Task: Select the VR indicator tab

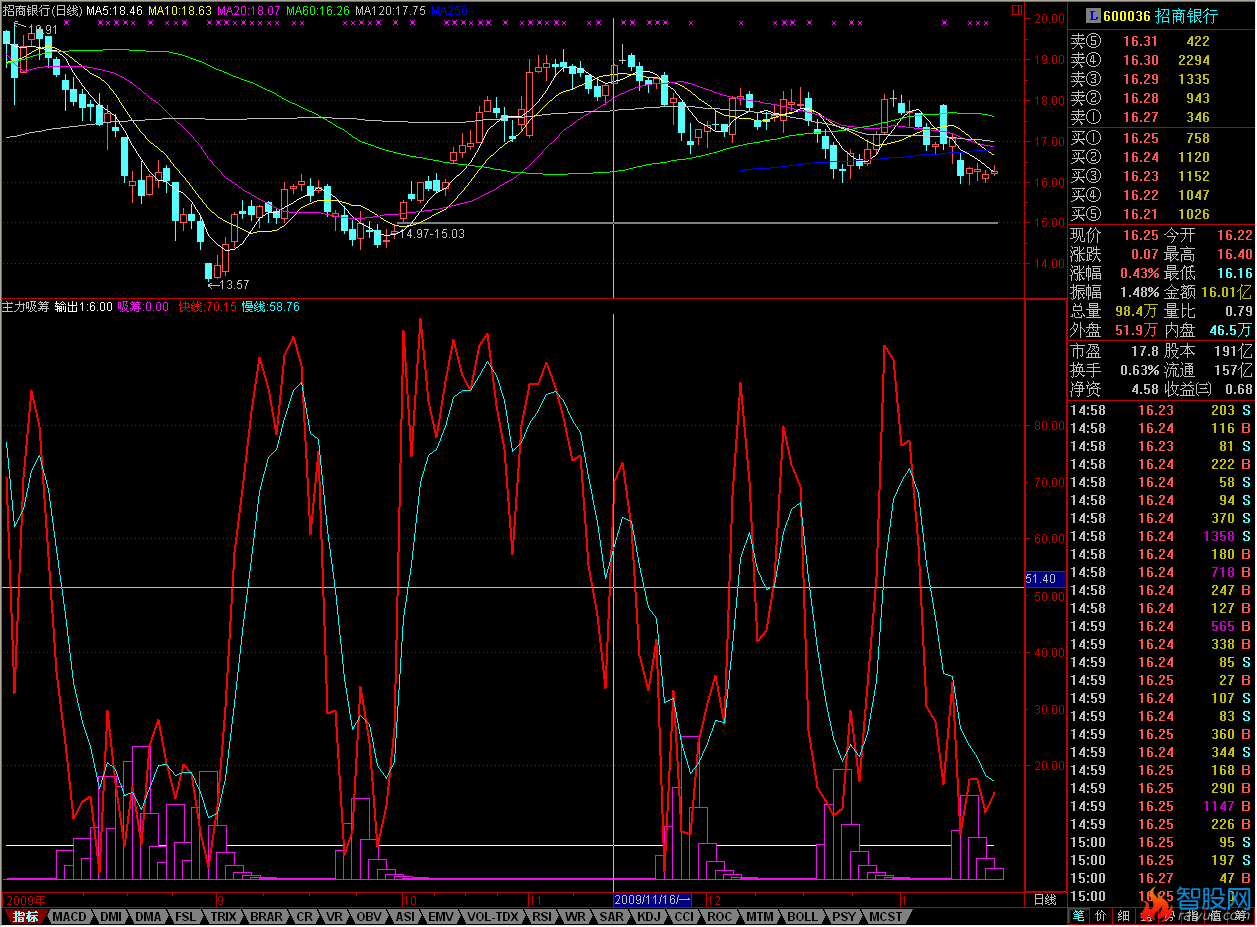Action: pos(335,916)
